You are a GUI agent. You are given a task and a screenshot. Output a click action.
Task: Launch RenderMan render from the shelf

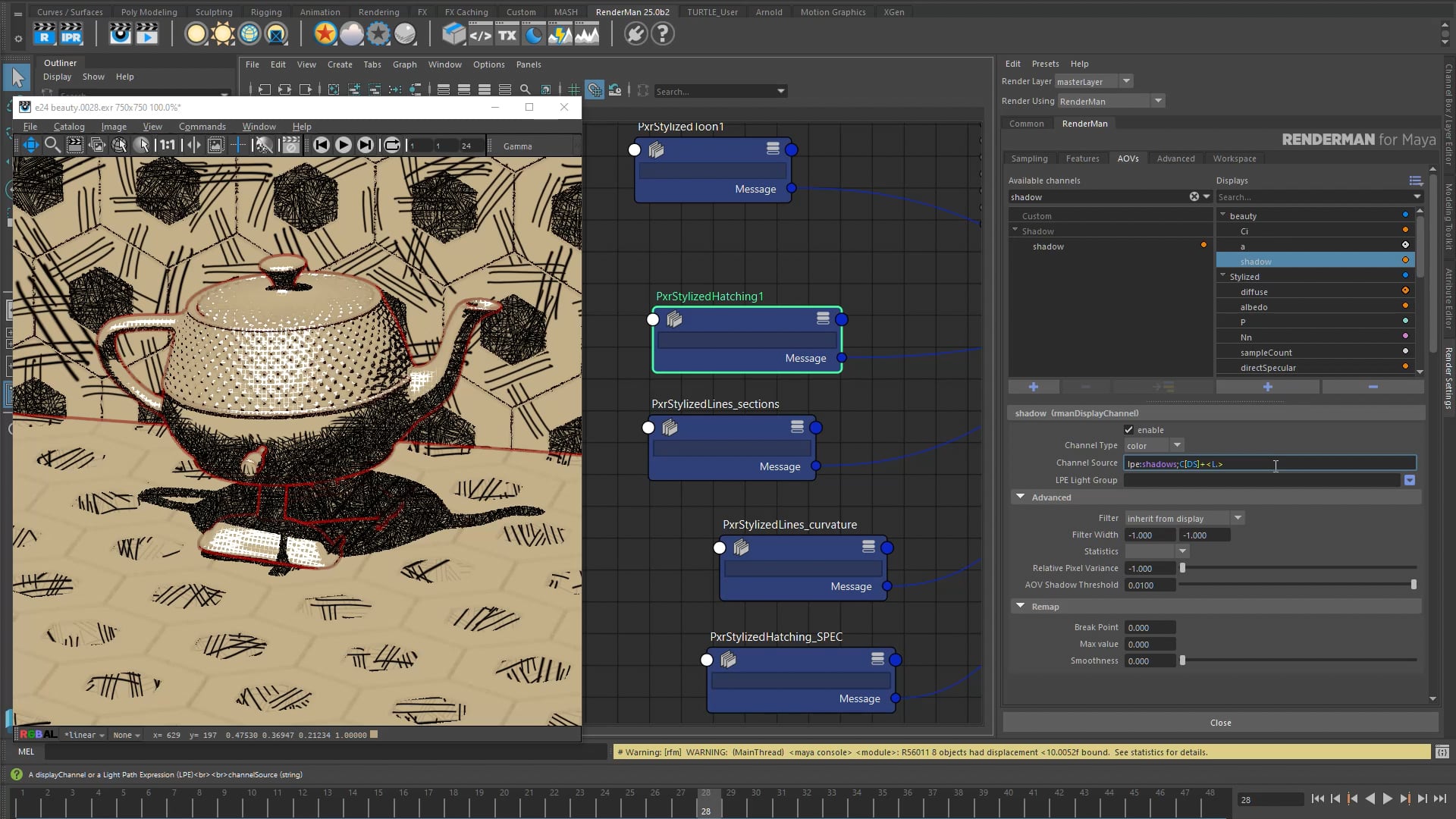pyautogui.click(x=44, y=34)
